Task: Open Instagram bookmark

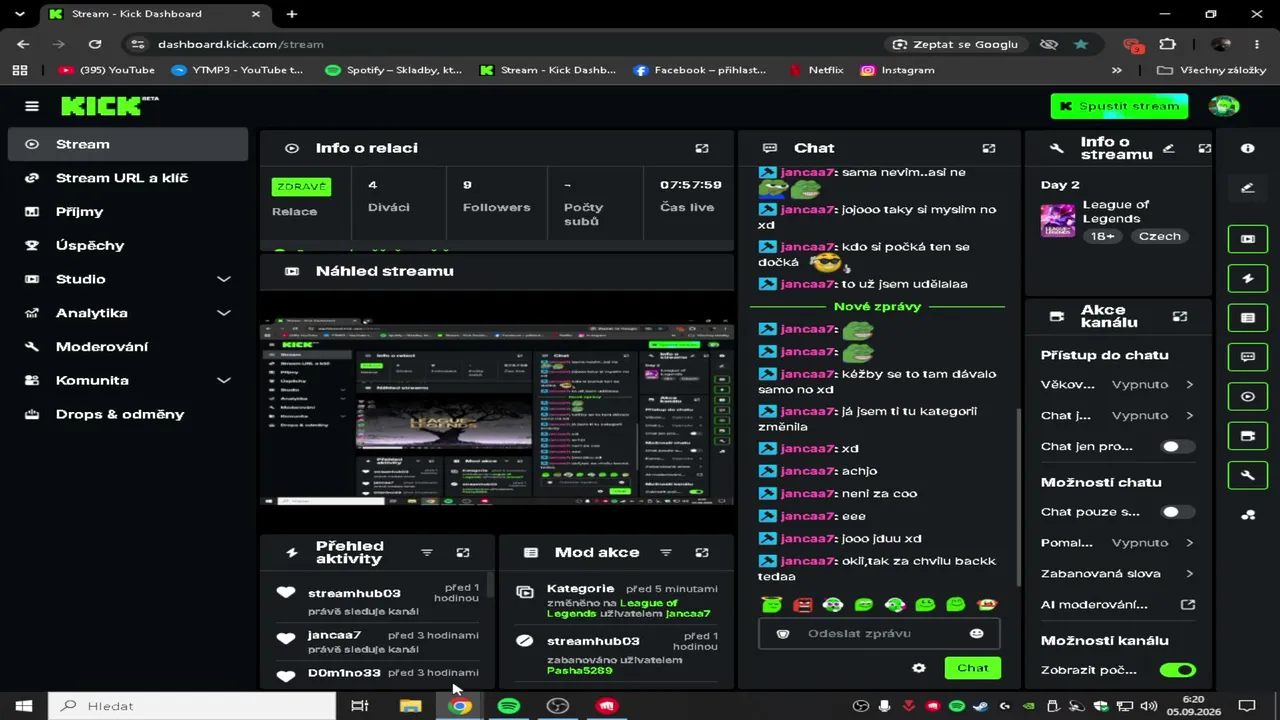Action: 898,70
